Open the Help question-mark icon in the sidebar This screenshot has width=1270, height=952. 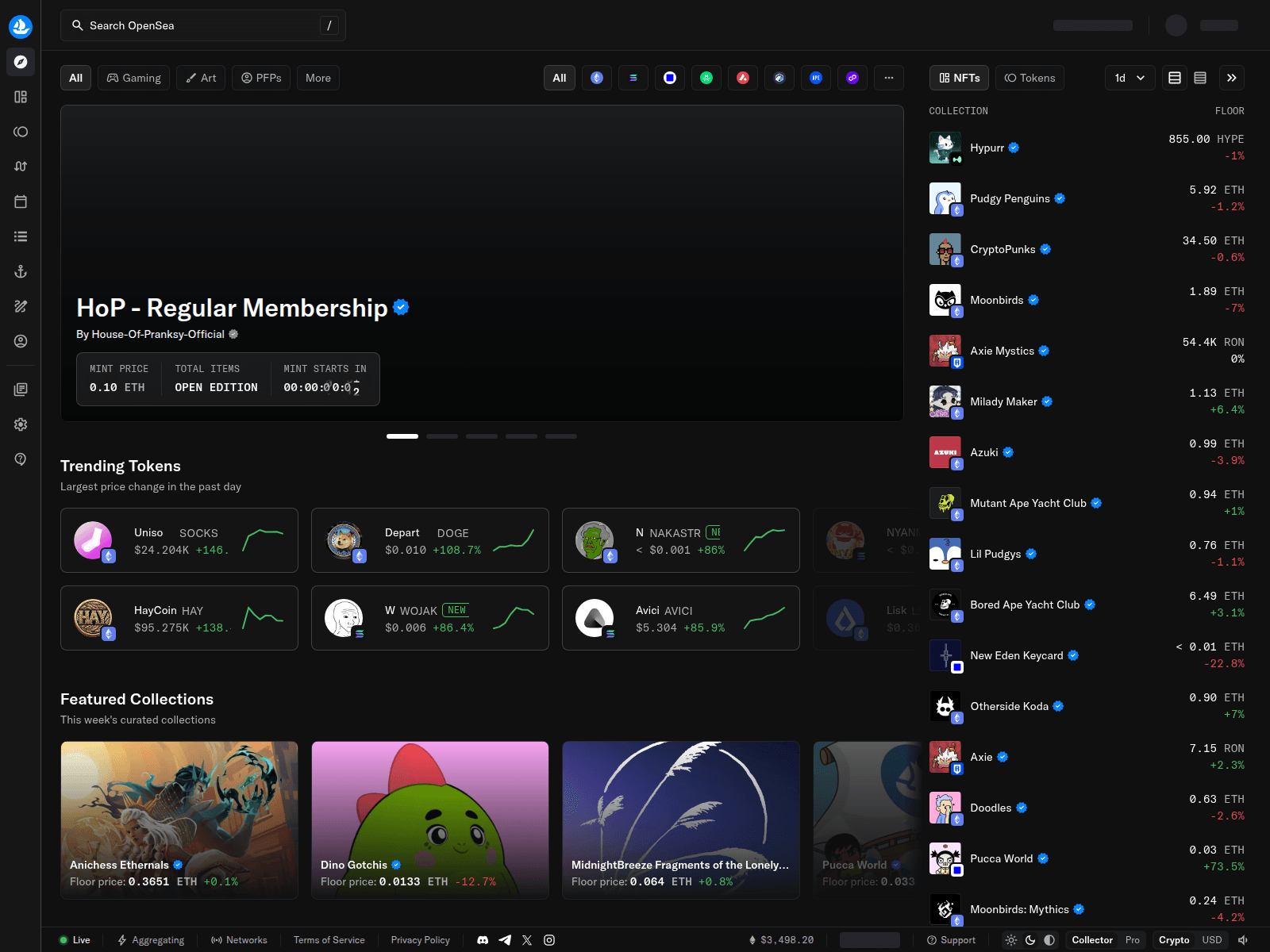21,459
